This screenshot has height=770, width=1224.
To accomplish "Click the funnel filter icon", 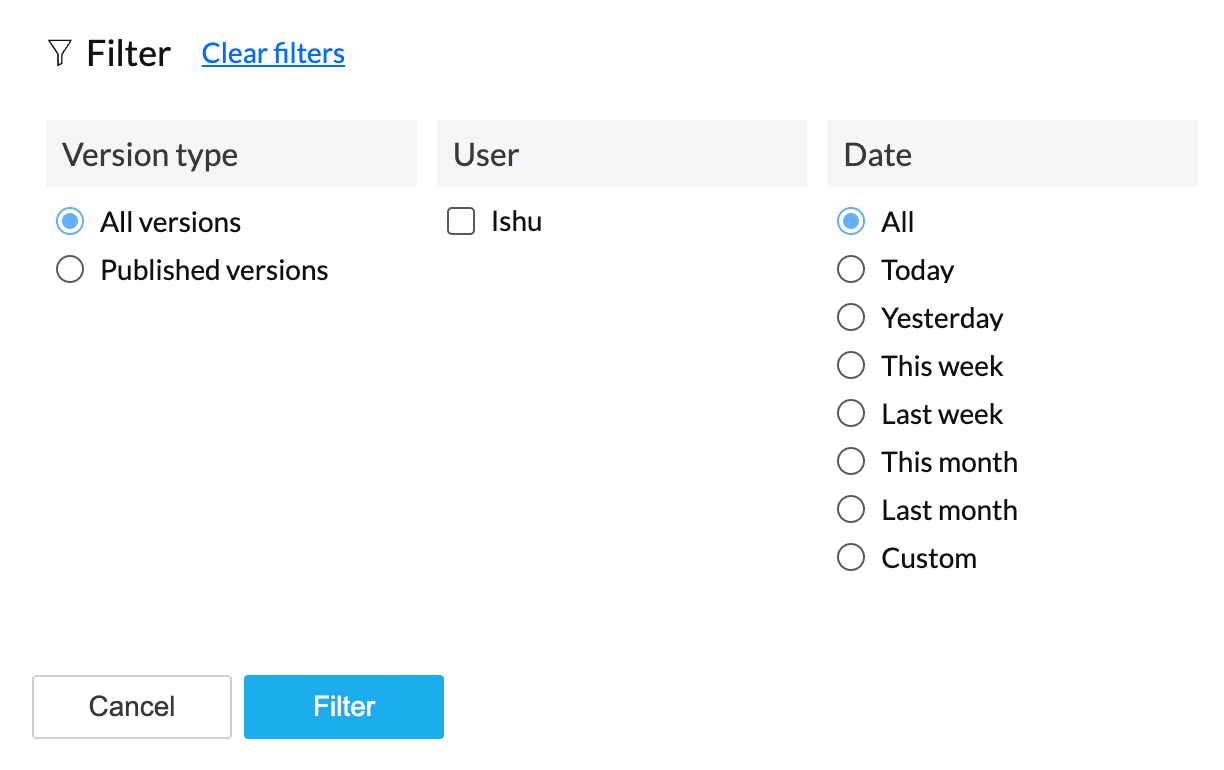I will coord(59,53).
